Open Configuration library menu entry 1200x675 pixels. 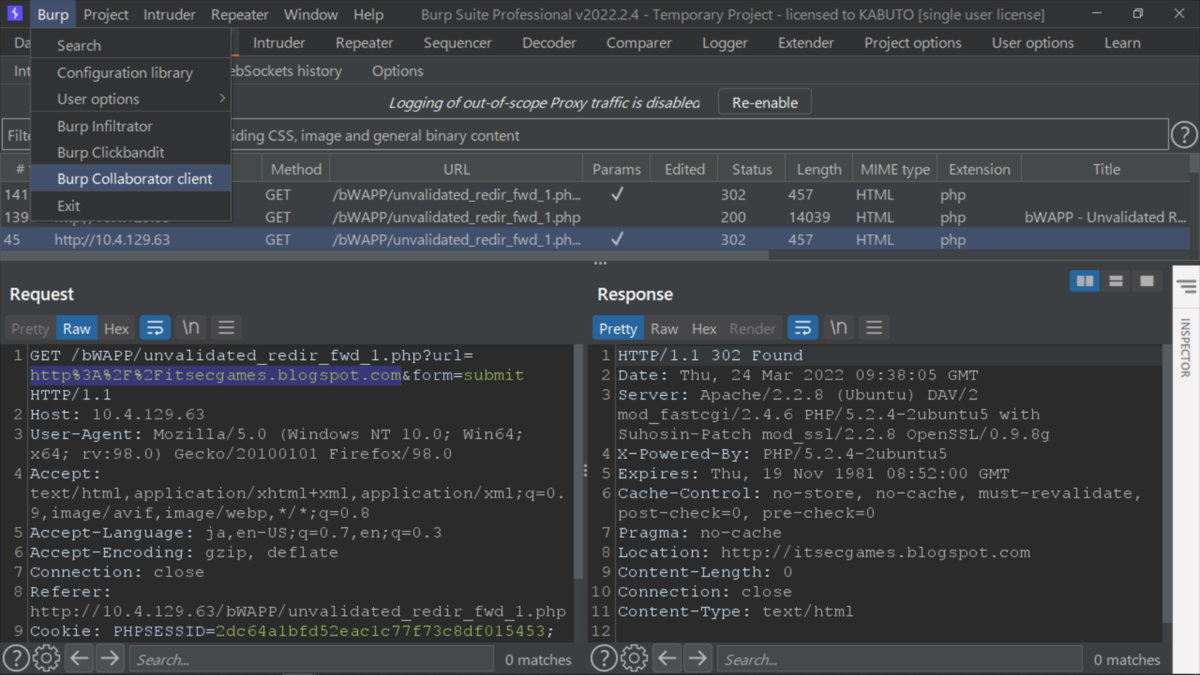tap(130, 73)
